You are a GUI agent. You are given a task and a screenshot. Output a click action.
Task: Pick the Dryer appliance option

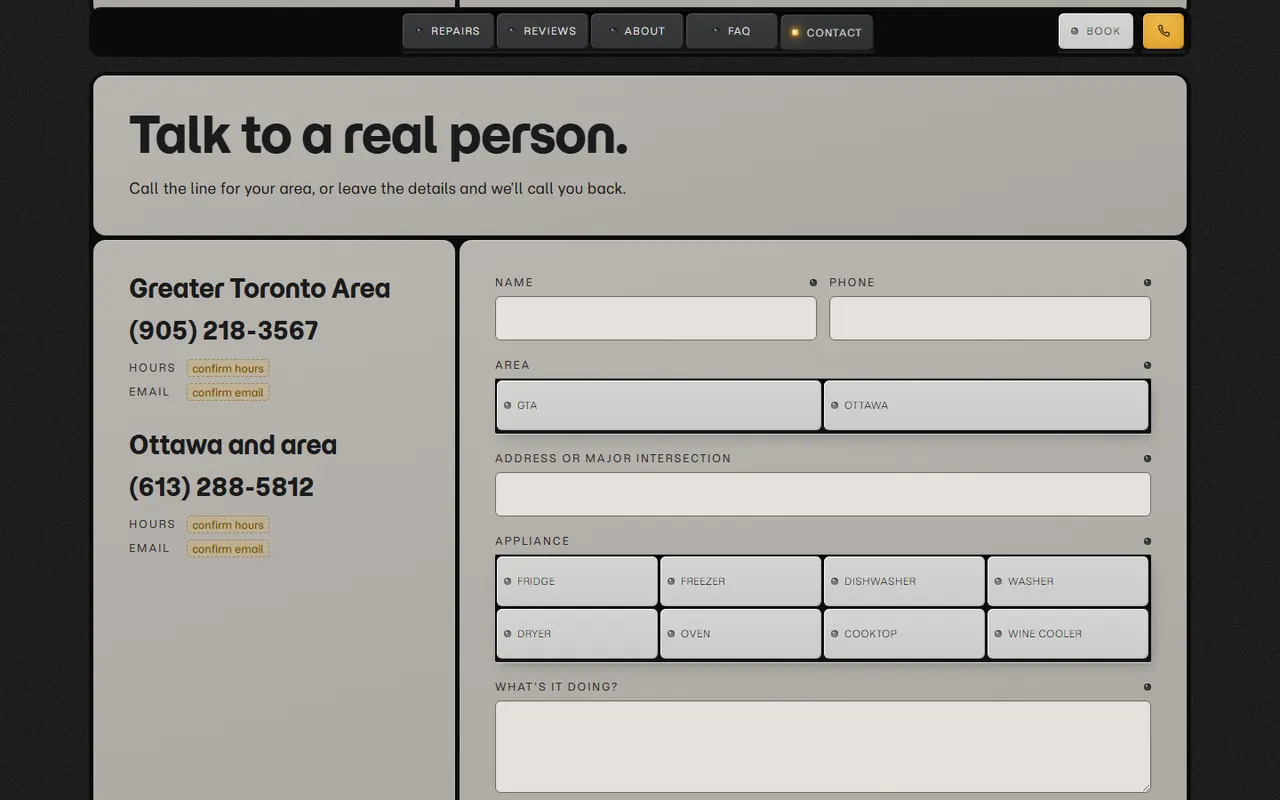pyautogui.click(x=577, y=634)
